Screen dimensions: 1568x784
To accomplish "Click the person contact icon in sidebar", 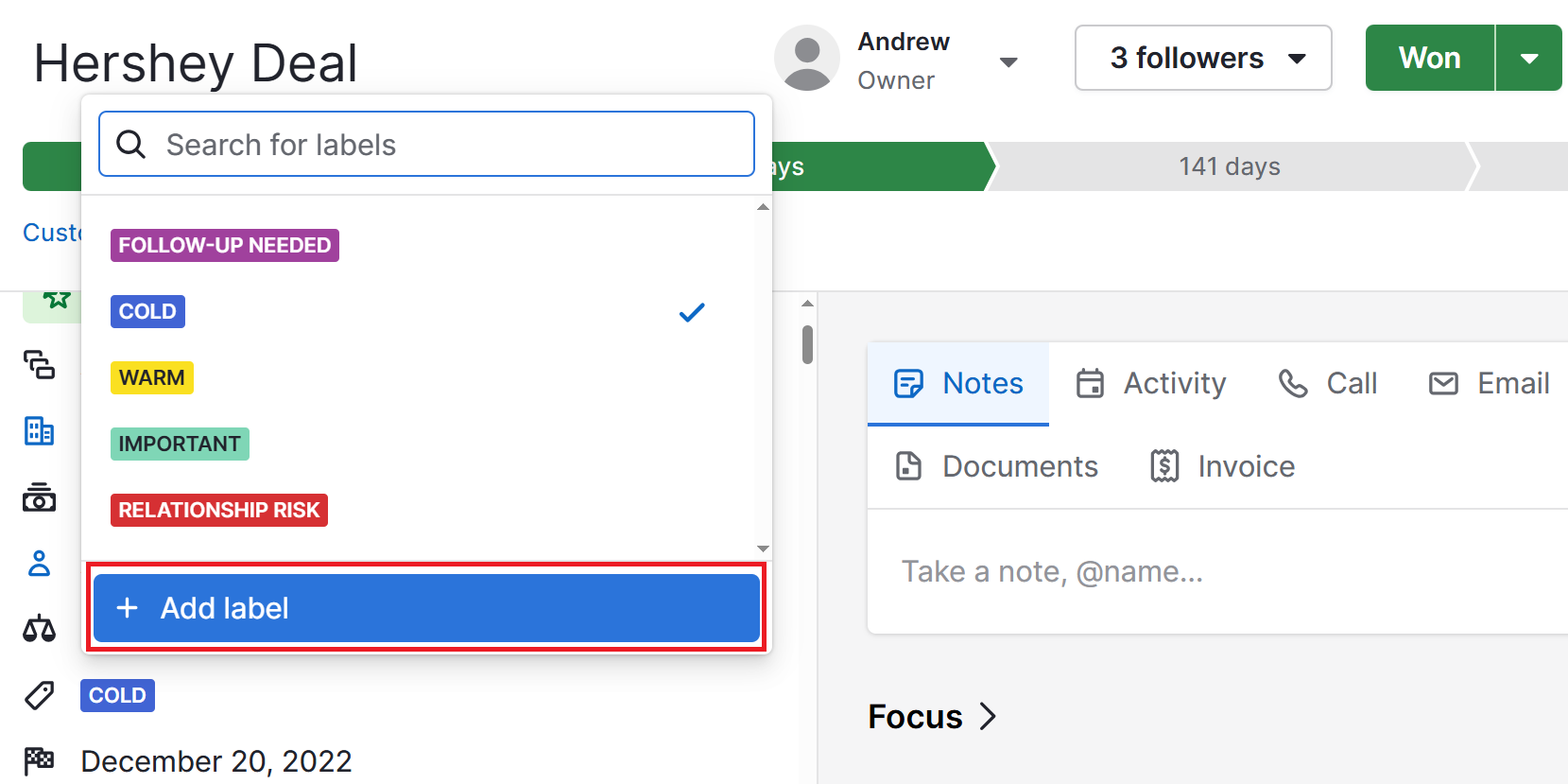I will coord(39,564).
